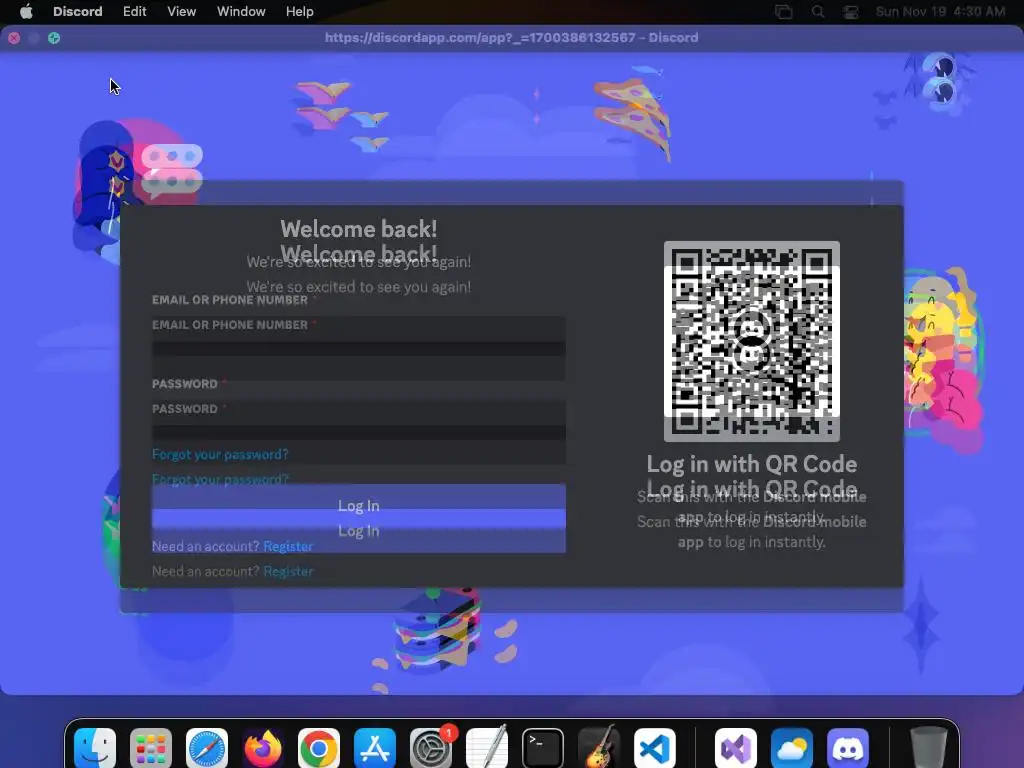Launch Safari from the dock

pos(206,748)
